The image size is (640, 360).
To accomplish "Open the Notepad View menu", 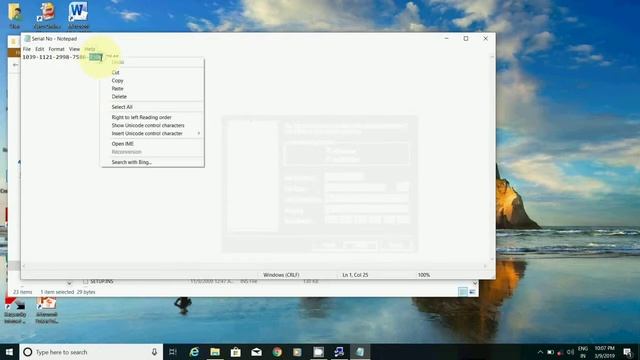I will 74,49.
